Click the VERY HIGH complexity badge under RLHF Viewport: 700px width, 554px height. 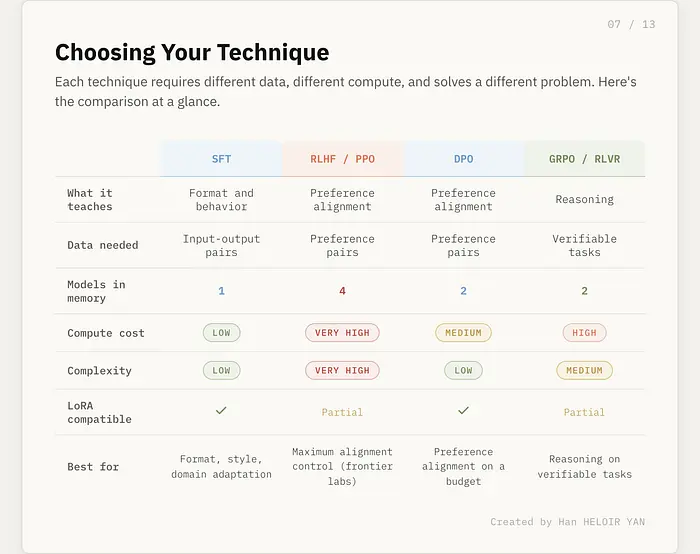point(342,371)
